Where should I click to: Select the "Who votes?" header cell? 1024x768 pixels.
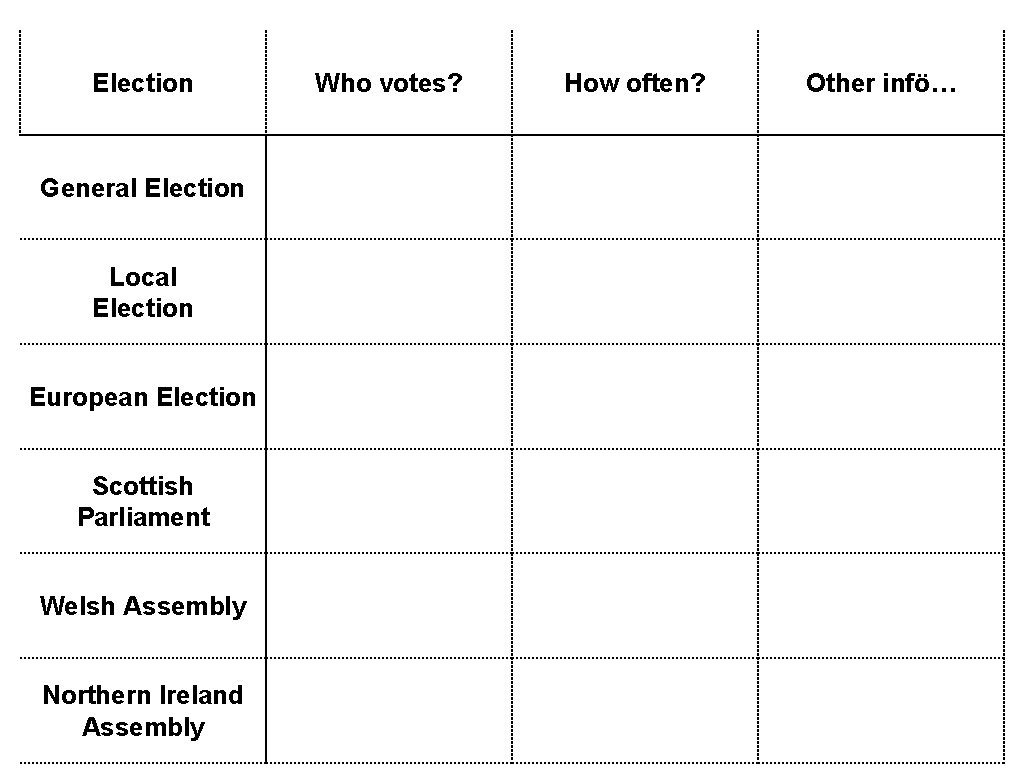click(389, 83)
